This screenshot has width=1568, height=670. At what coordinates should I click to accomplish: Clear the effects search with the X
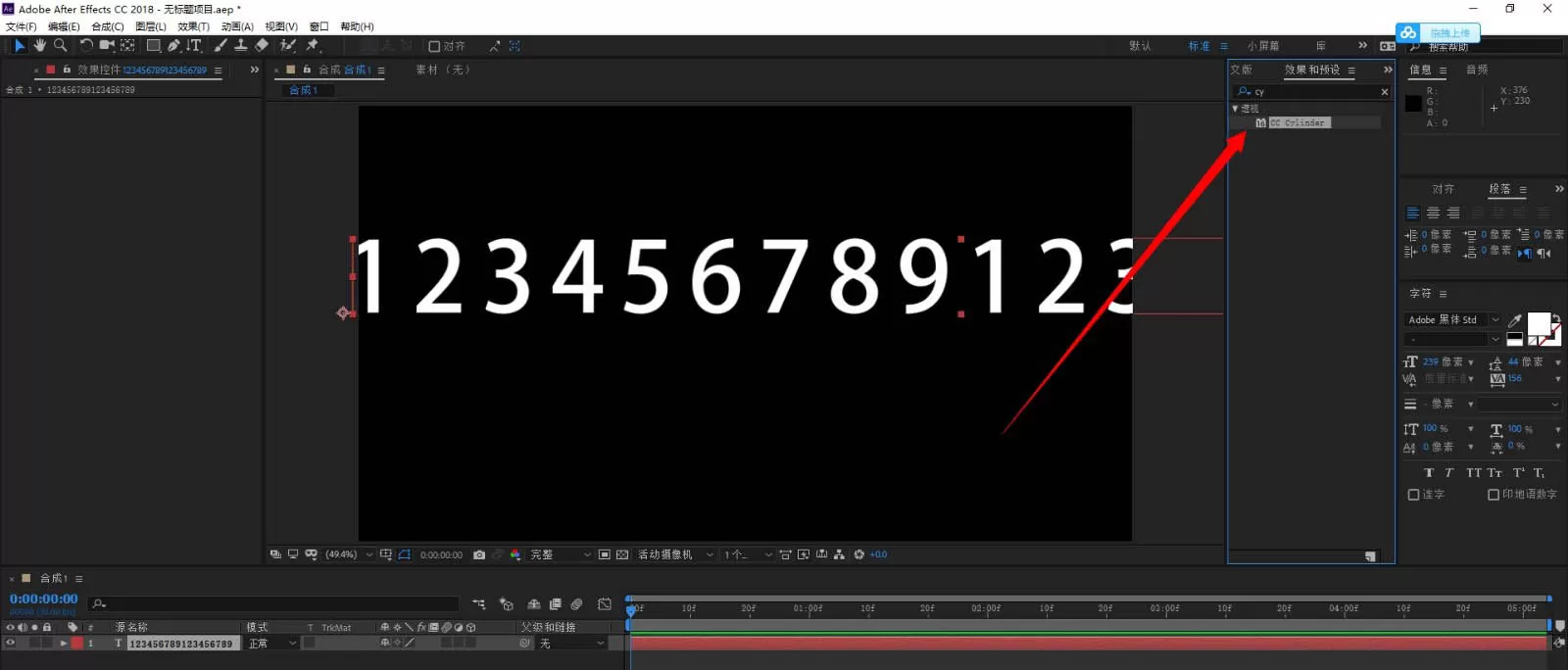pyautogui.click(x=1385, y=92)
